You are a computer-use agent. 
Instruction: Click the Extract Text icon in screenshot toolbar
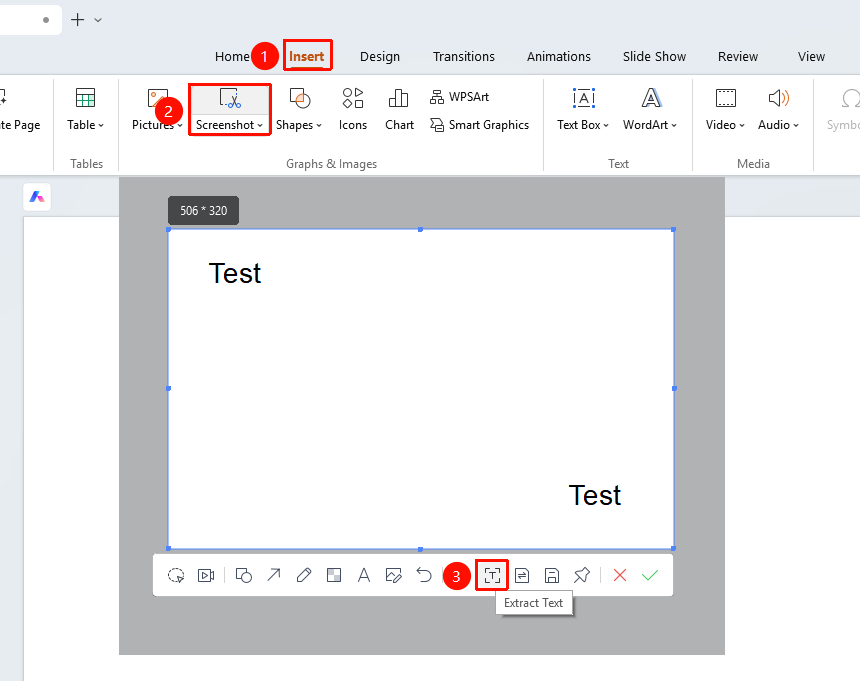492,575
